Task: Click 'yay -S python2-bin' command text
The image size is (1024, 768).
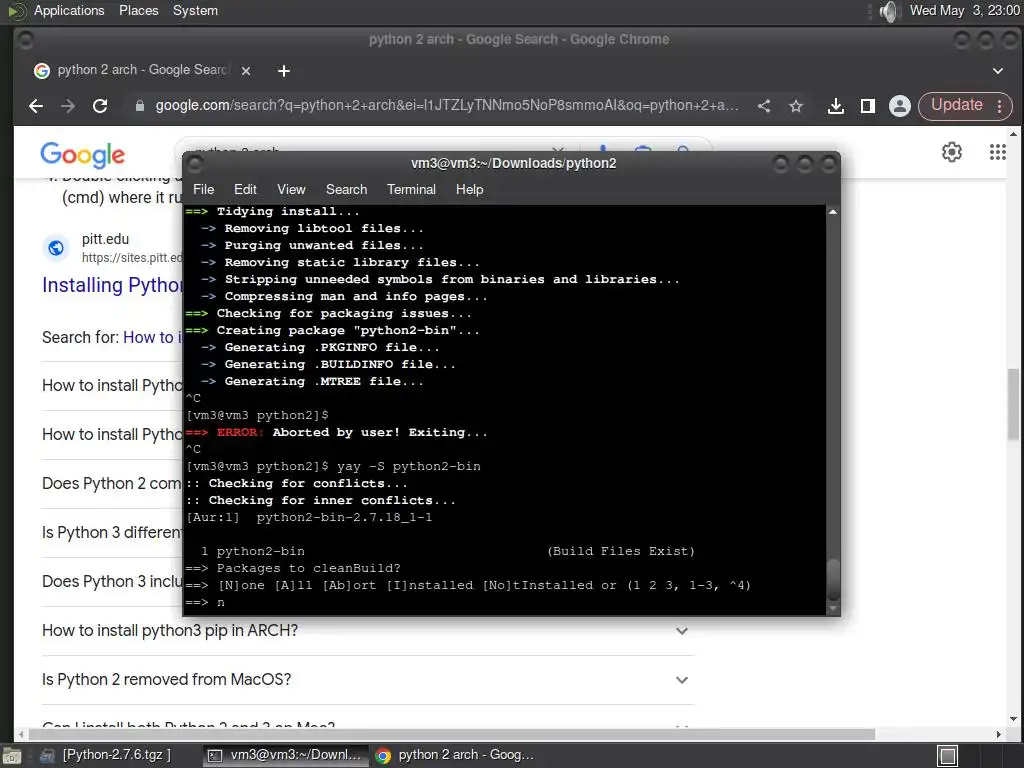Action: click(x=409, y=466)
